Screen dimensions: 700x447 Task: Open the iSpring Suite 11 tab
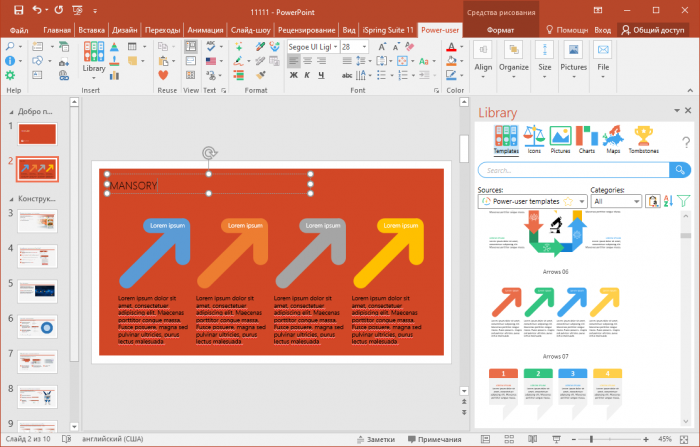coord(384,30)
